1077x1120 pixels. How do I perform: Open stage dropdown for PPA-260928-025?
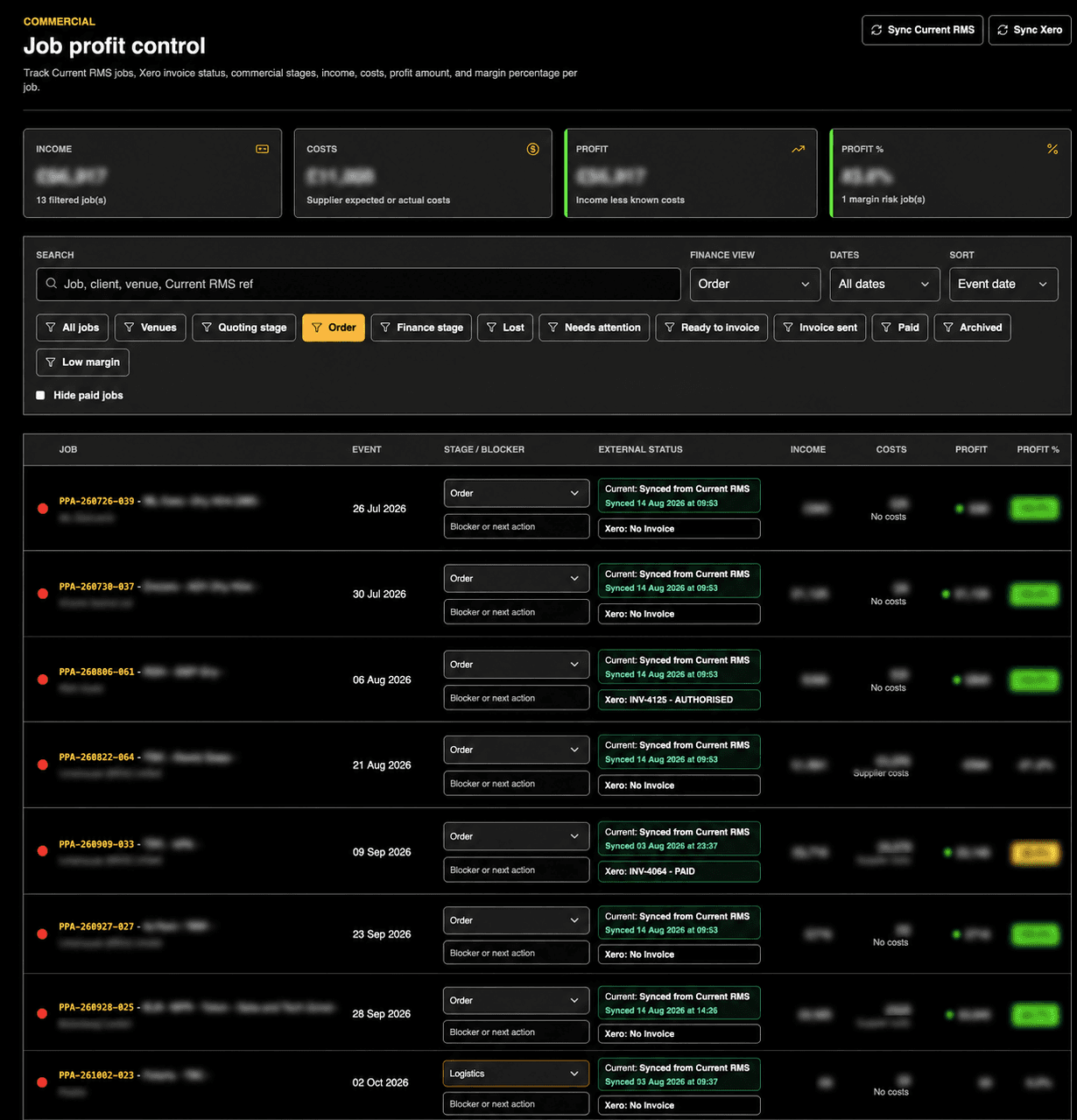pyautogui.click(x=517, y=1000)
